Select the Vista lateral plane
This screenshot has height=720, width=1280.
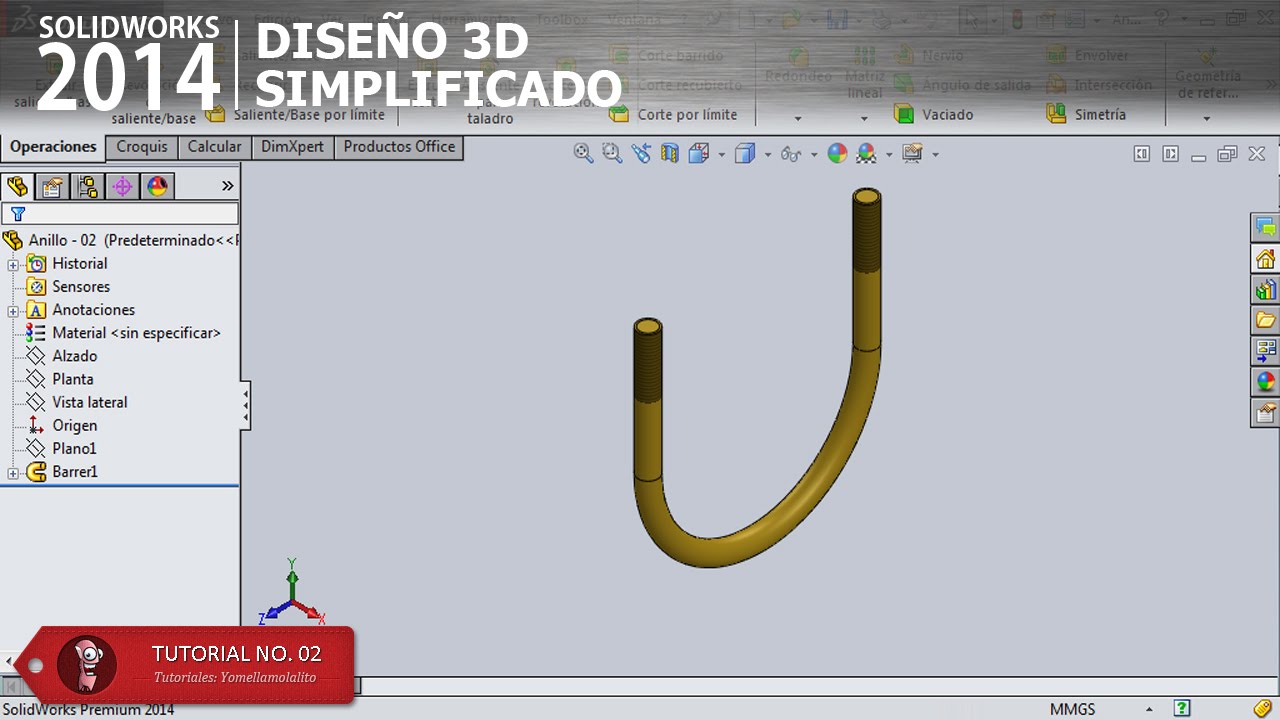(89, 402)
